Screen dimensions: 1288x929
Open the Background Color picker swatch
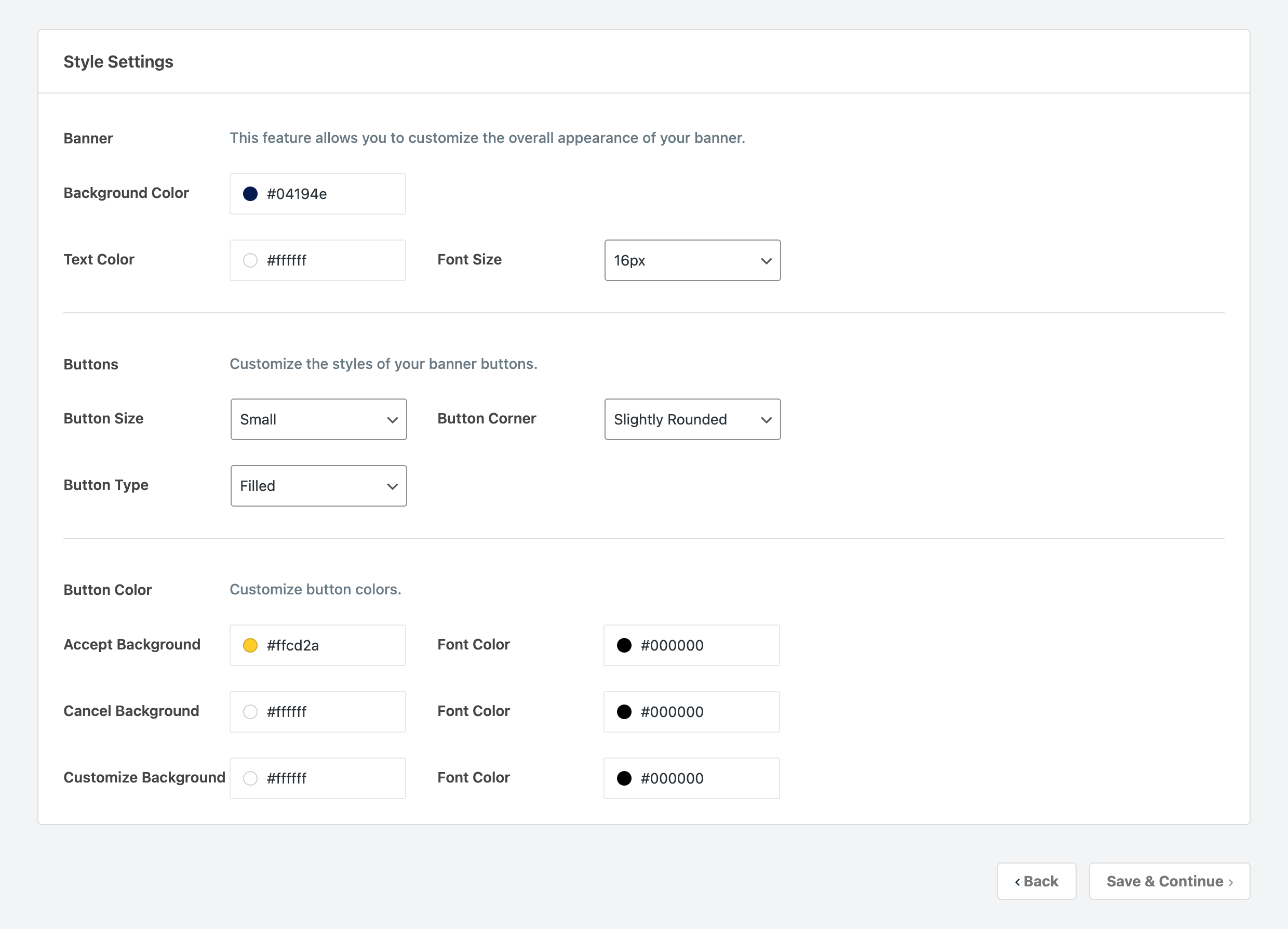[250, 193]
